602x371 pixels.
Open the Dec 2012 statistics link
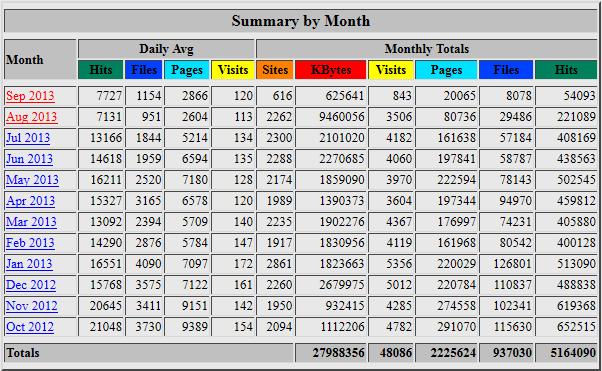click(31, 285)
